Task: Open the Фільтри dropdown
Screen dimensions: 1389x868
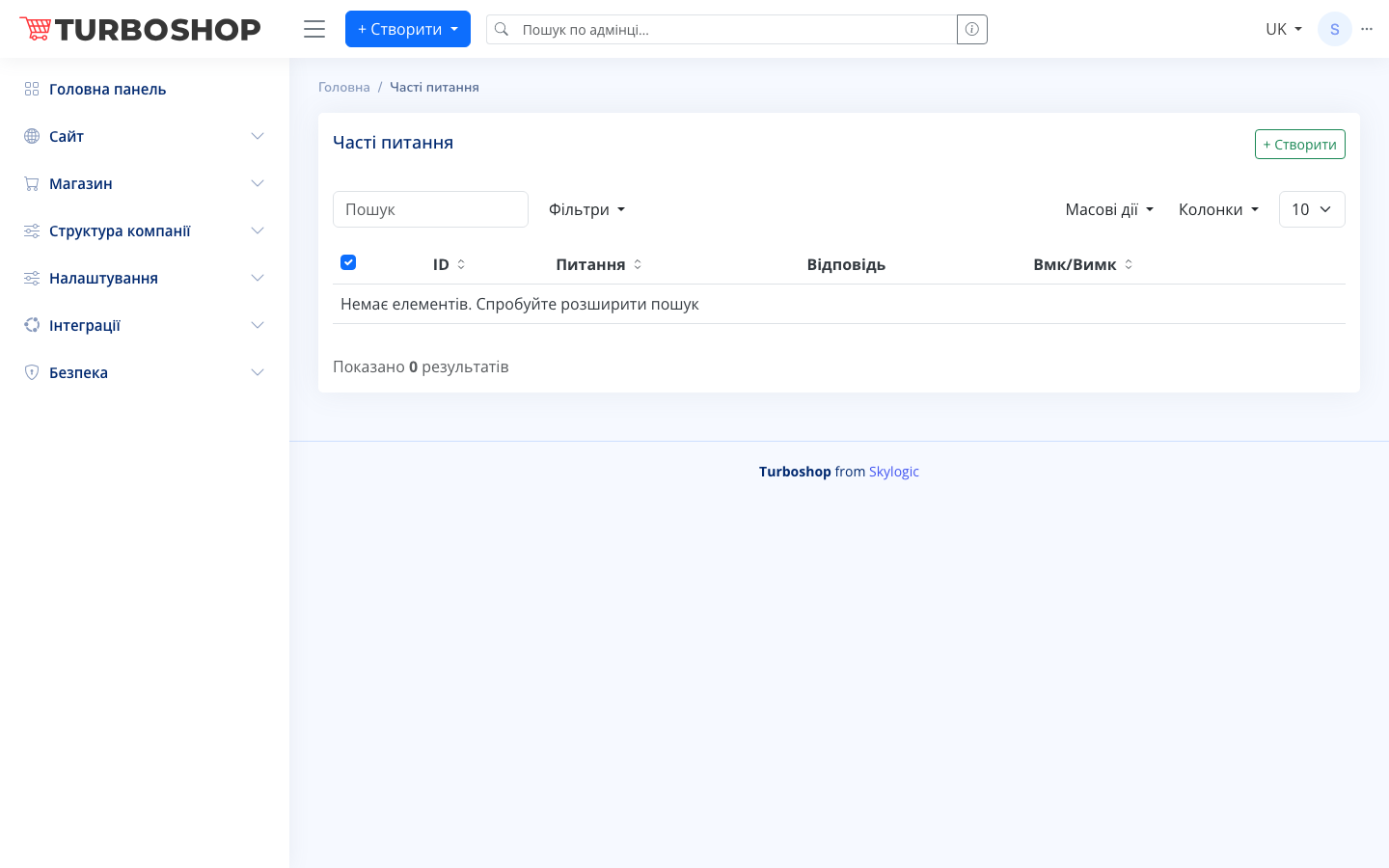Action: point(587,209)
